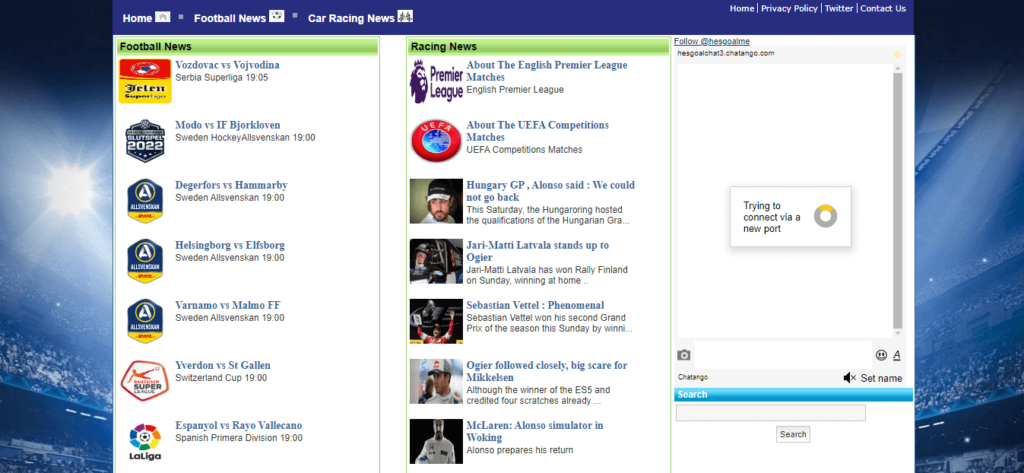The image size is (1024, 473).
Task: Click the Jelen Superliga logo
Action: tap(145, 81)
